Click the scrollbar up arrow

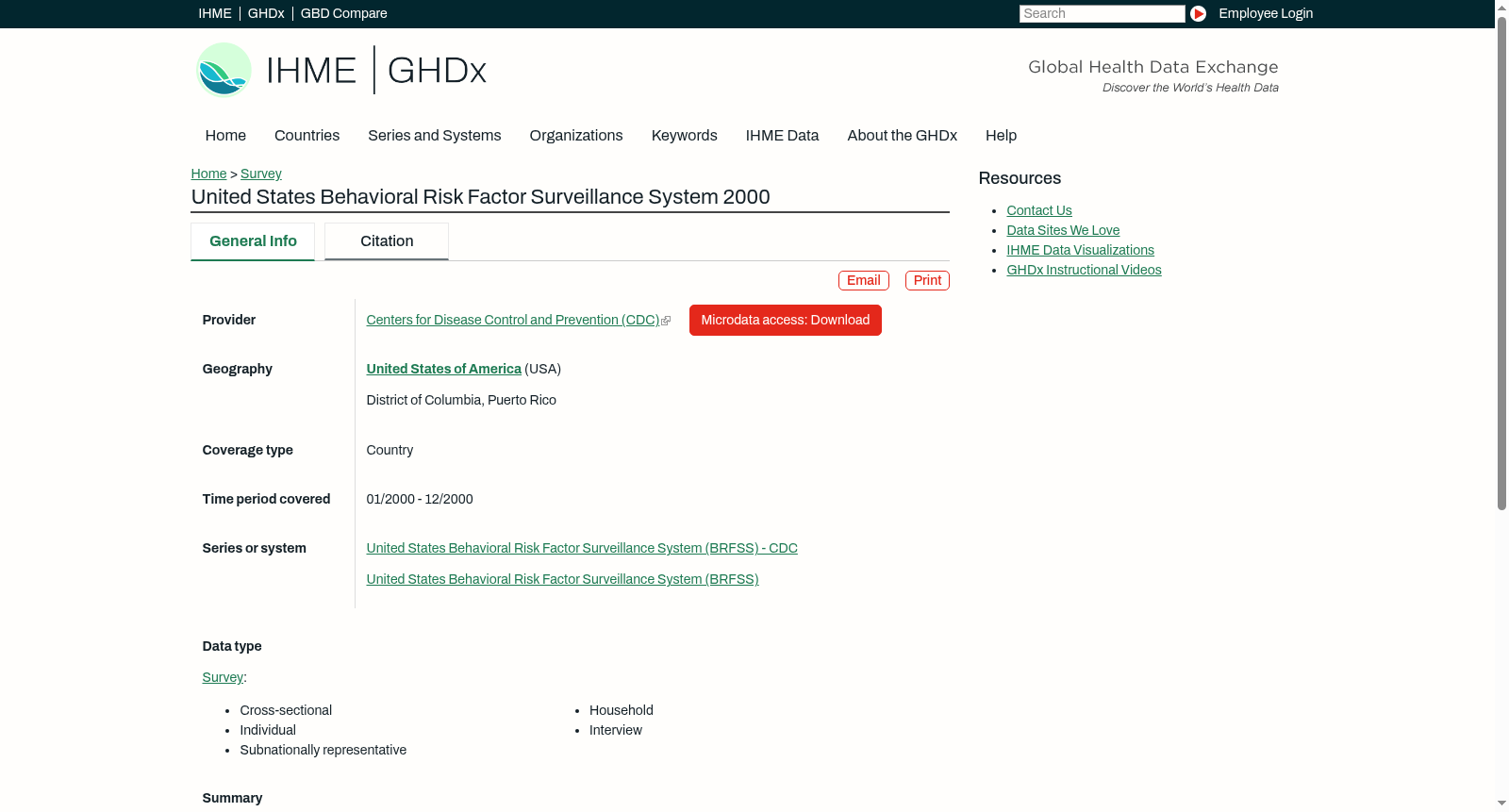(1501, 7)
